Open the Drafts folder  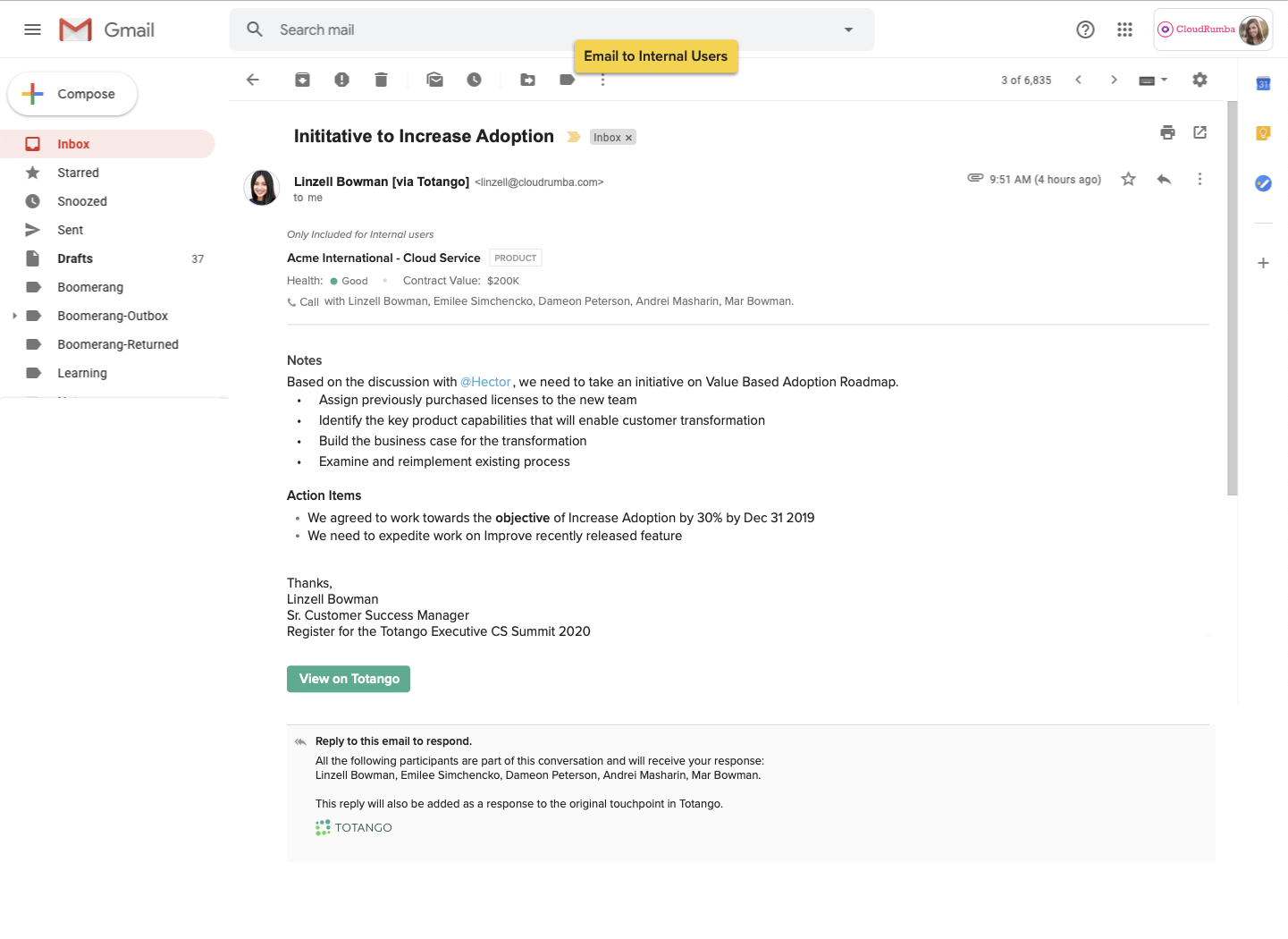[107, 258]
